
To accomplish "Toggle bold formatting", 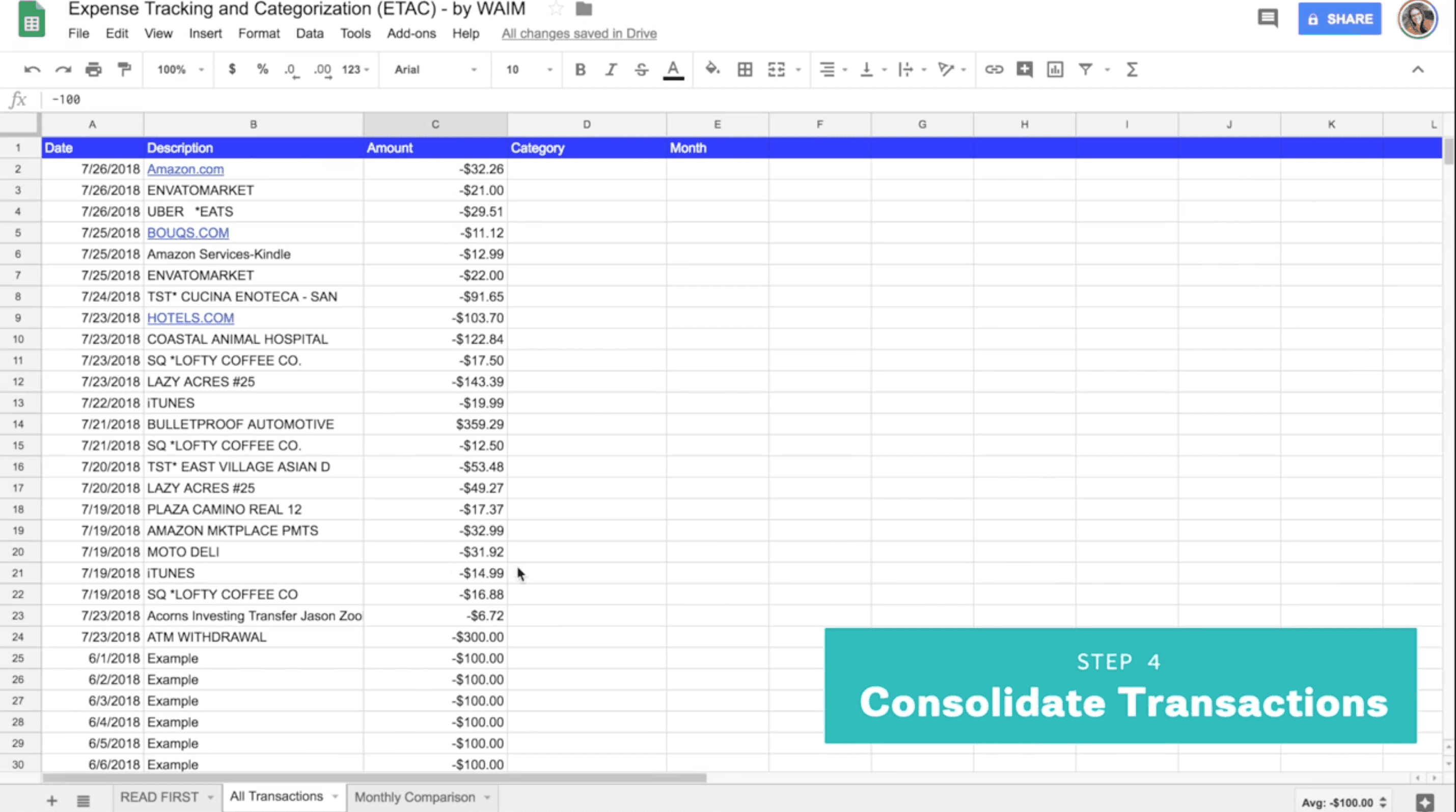I will click(x=580, y=70).
